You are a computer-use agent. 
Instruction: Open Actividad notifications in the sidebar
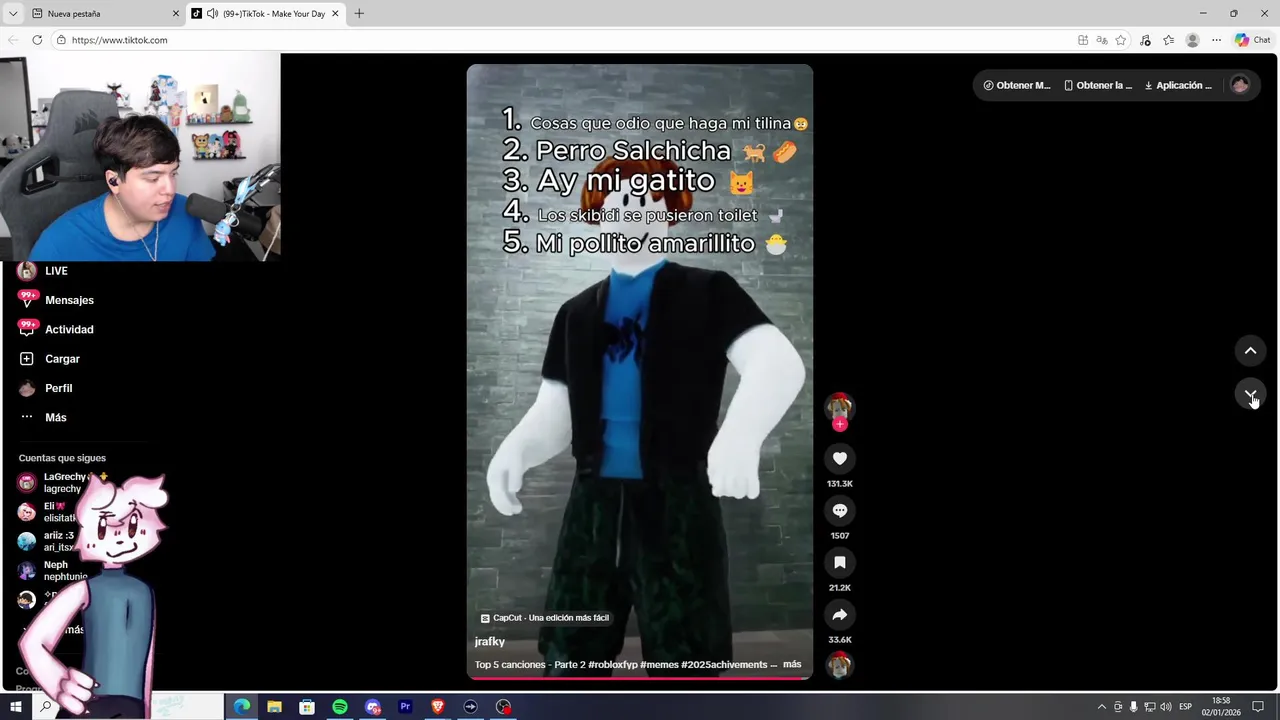click(x=69, y=329)
